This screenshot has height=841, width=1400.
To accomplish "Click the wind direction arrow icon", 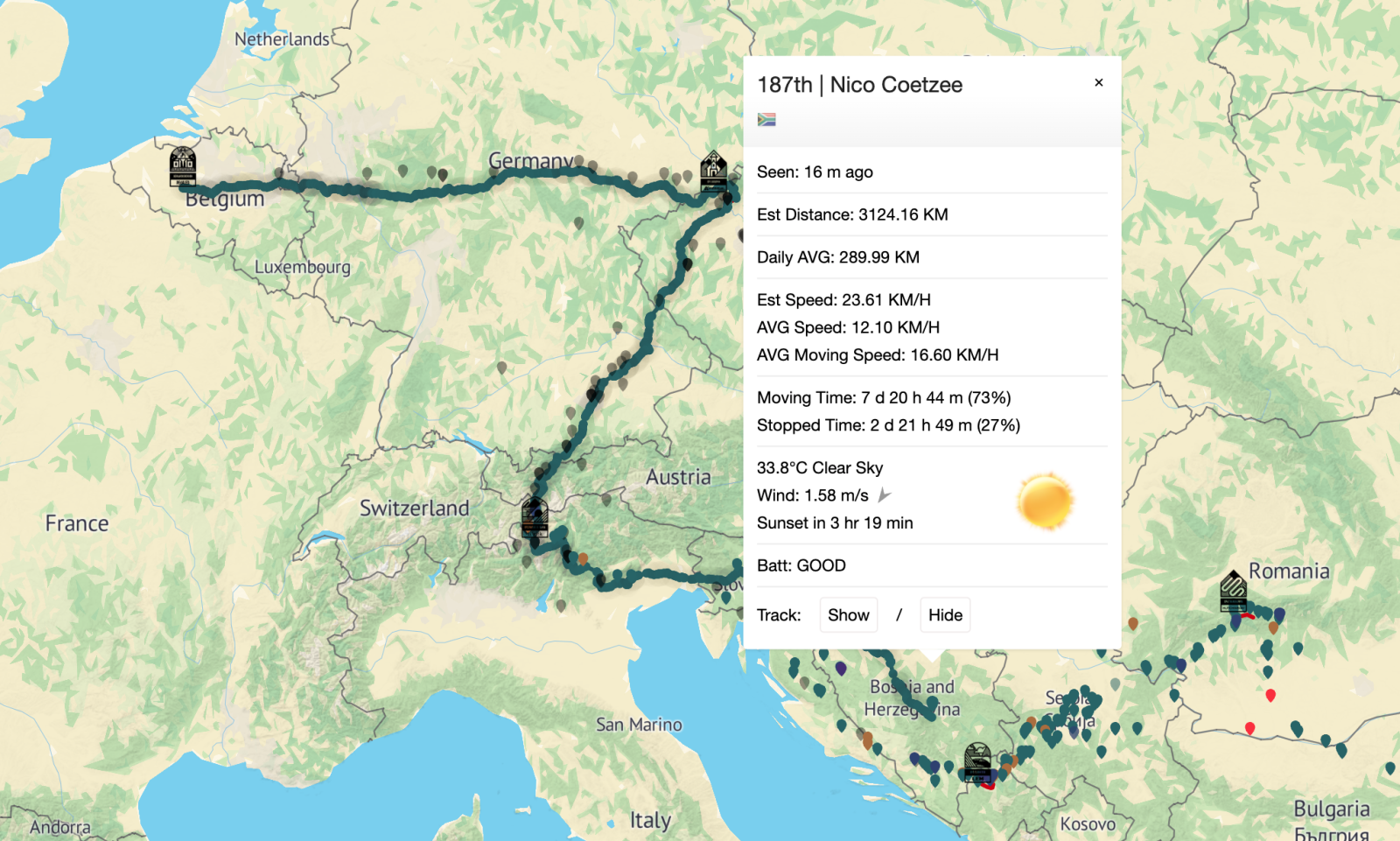I will (x=885, y=495).
